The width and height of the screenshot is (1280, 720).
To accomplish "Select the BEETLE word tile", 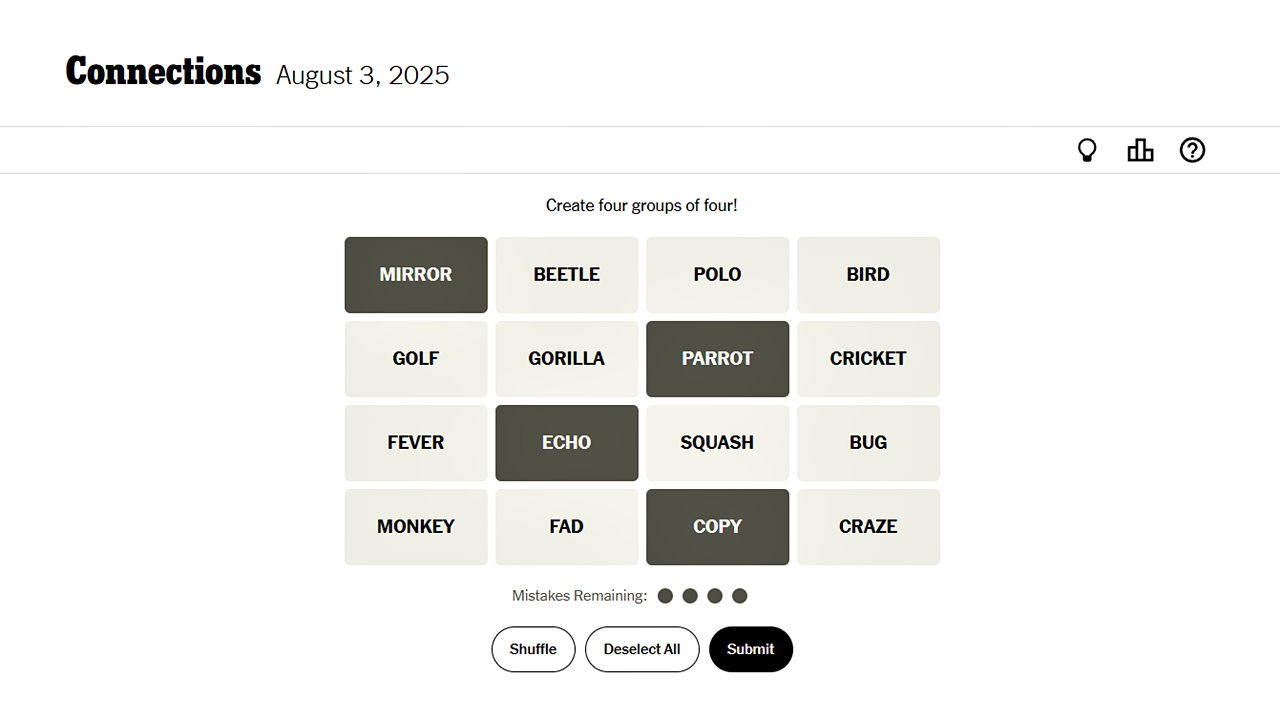I will [x=566, y=275].
